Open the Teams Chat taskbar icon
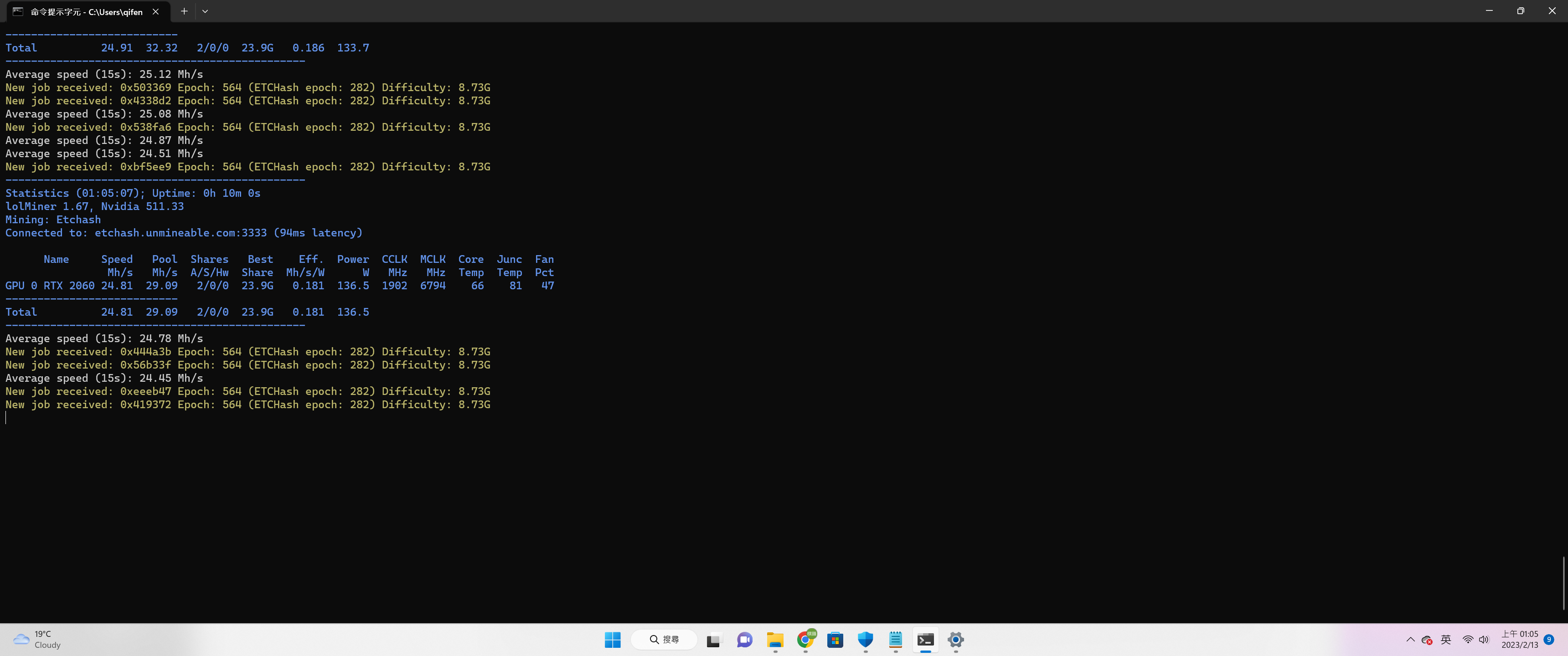1568x656 pixels. click(744, 640)
